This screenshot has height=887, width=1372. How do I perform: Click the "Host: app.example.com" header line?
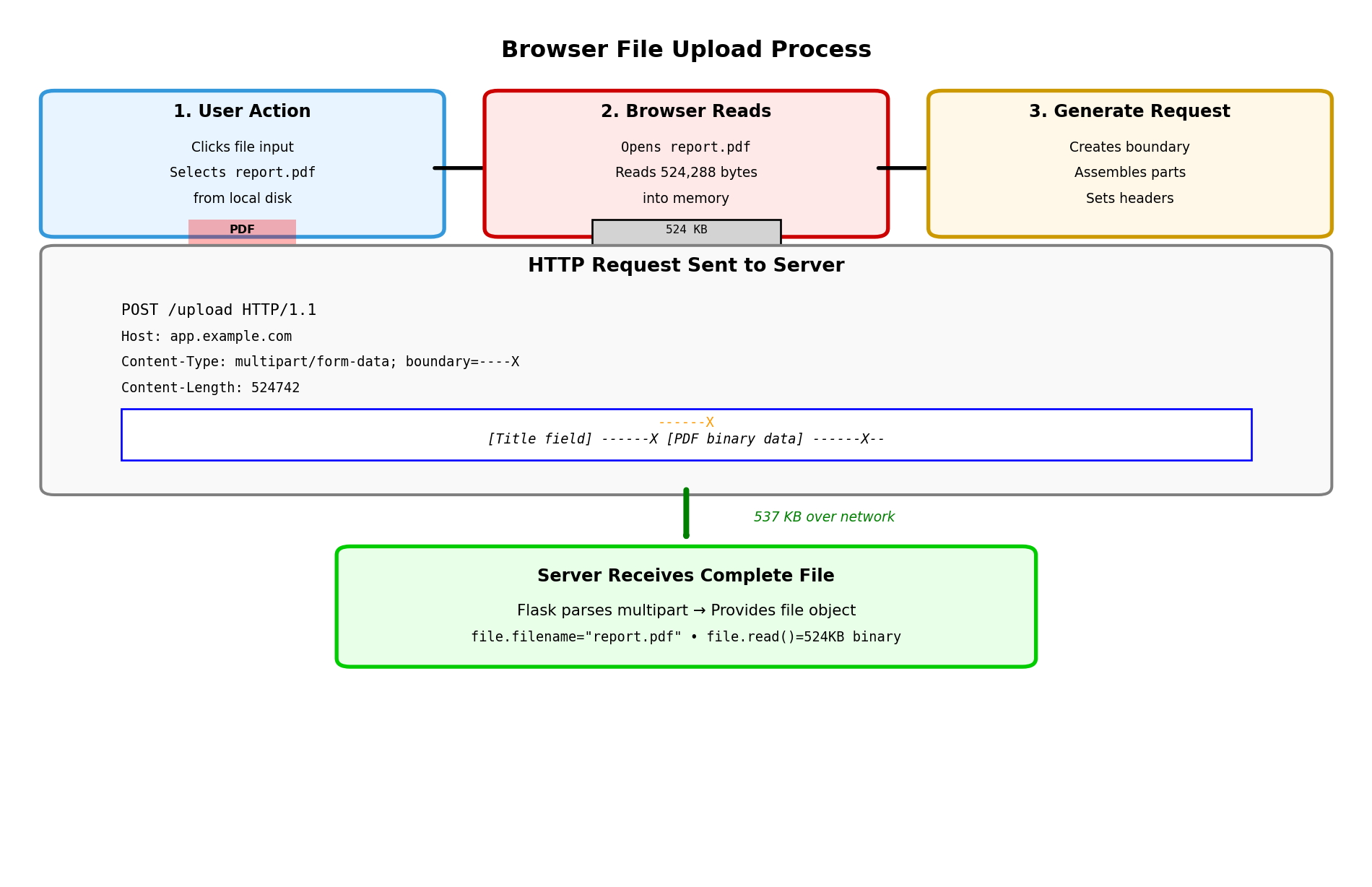(207, 337)
